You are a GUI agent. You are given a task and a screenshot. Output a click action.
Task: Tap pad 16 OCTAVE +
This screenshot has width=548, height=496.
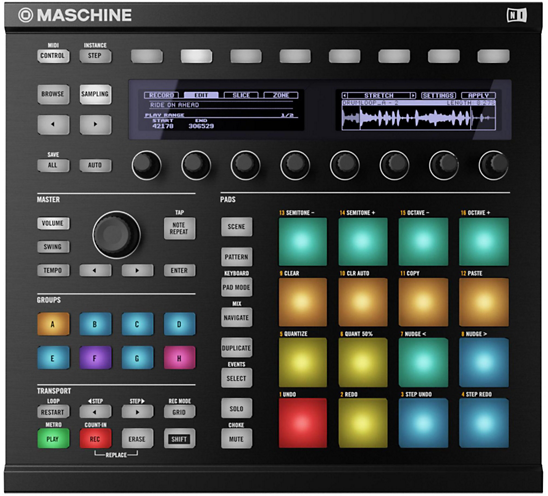click(484, 242)
